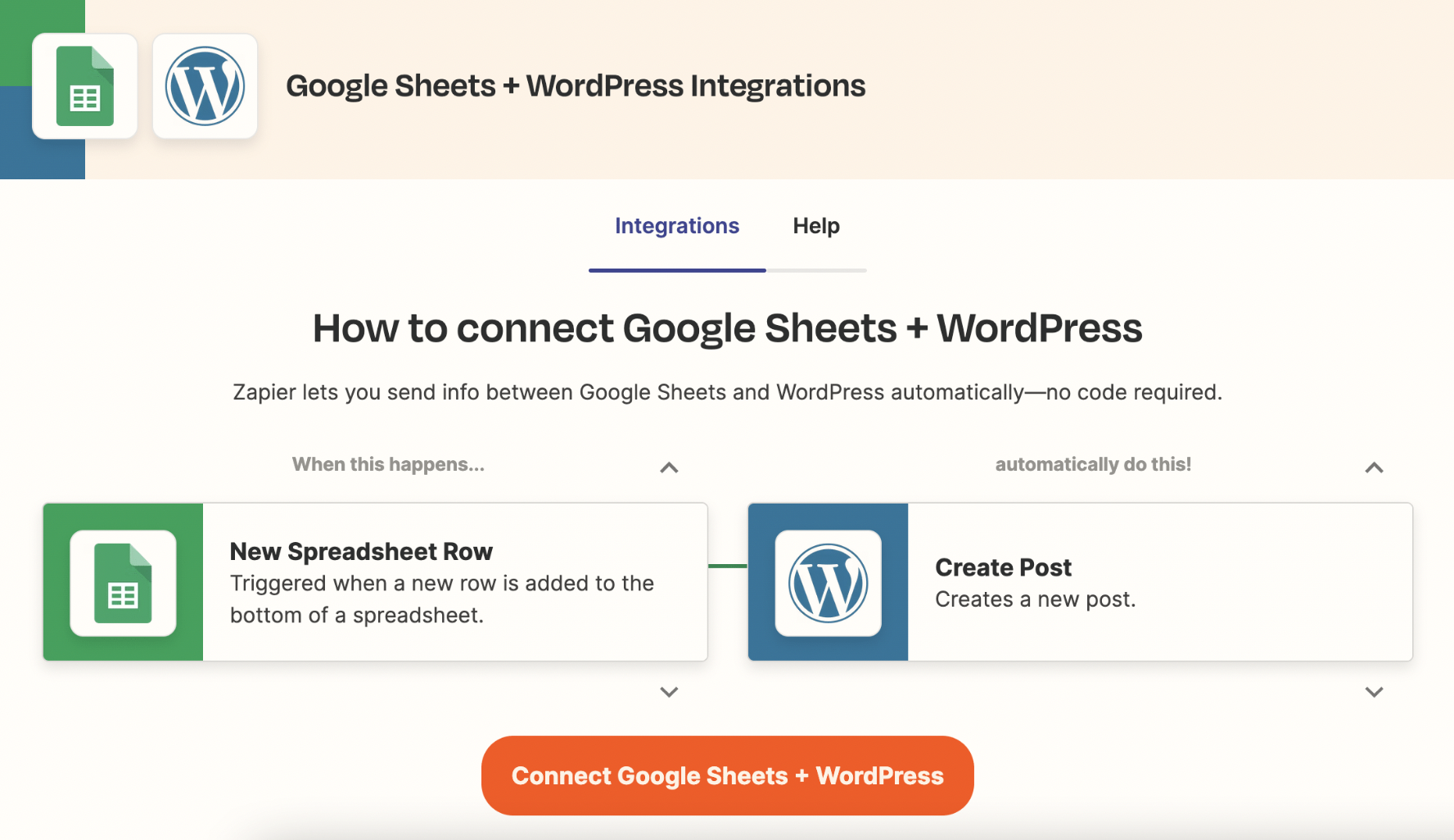Show previous trigger with the up chevron

click(x=669, y=467)
